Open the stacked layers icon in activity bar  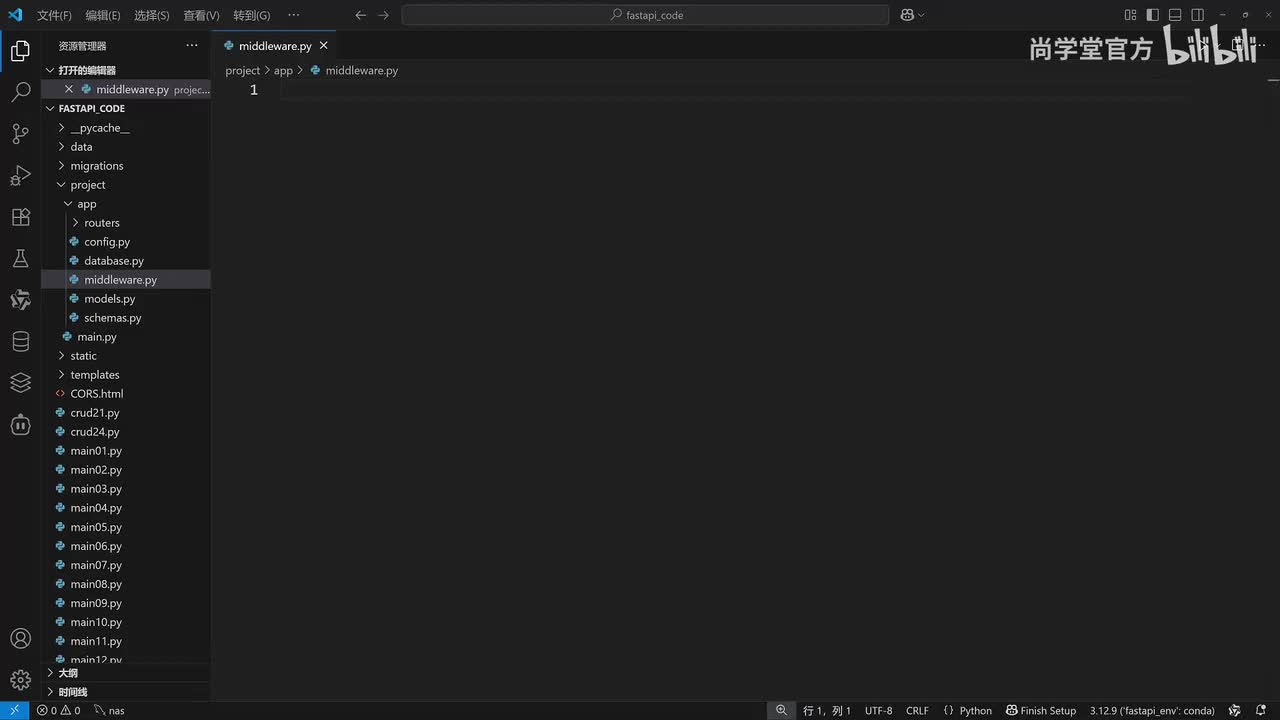(20, 383)
